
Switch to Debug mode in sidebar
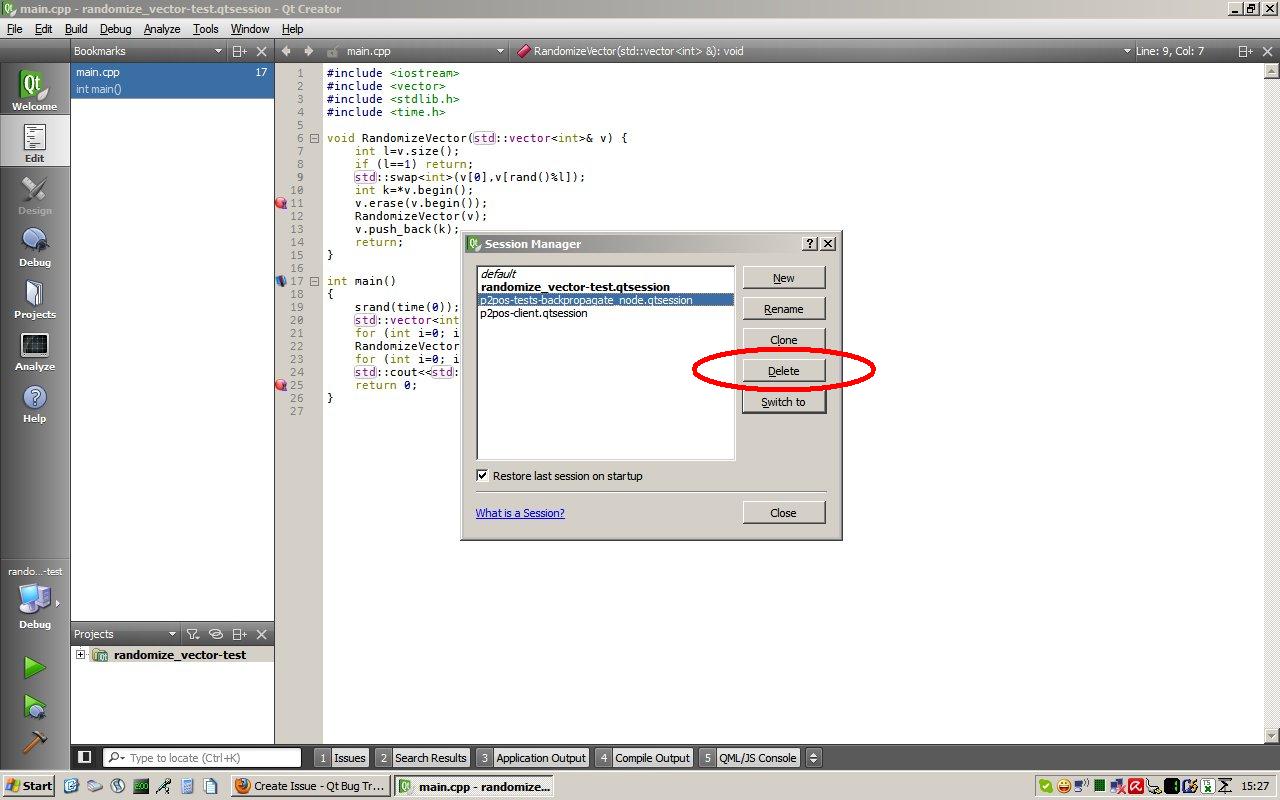[34, 247]
